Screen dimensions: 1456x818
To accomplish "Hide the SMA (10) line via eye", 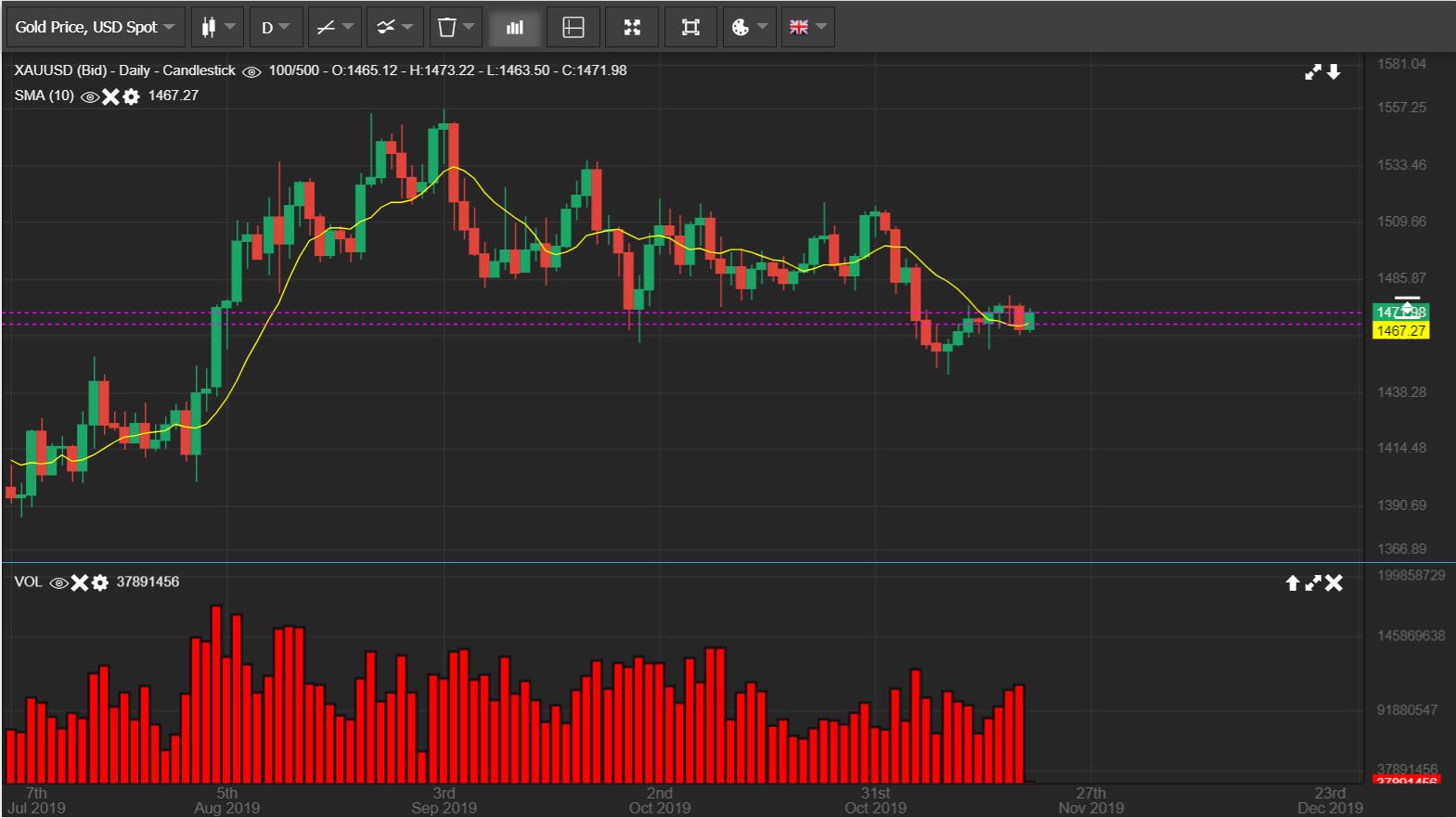I will pyautogui.click(x=90, y=96).
